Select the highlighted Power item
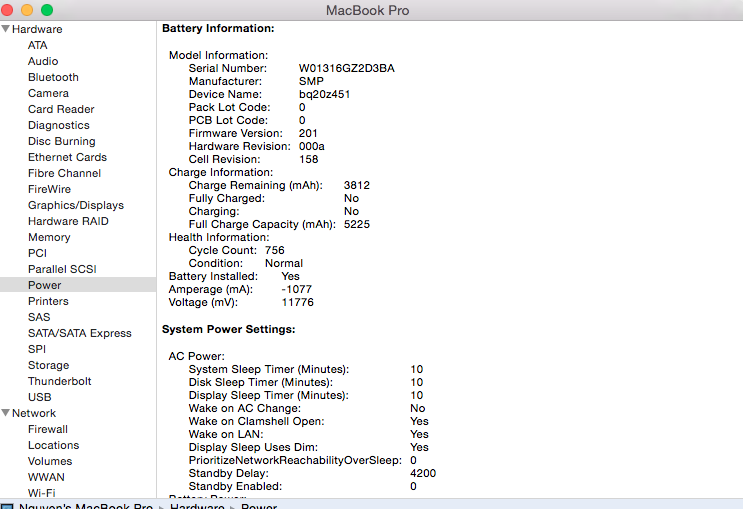Viewport: 743px width, 509px height. tap(44, 285)
